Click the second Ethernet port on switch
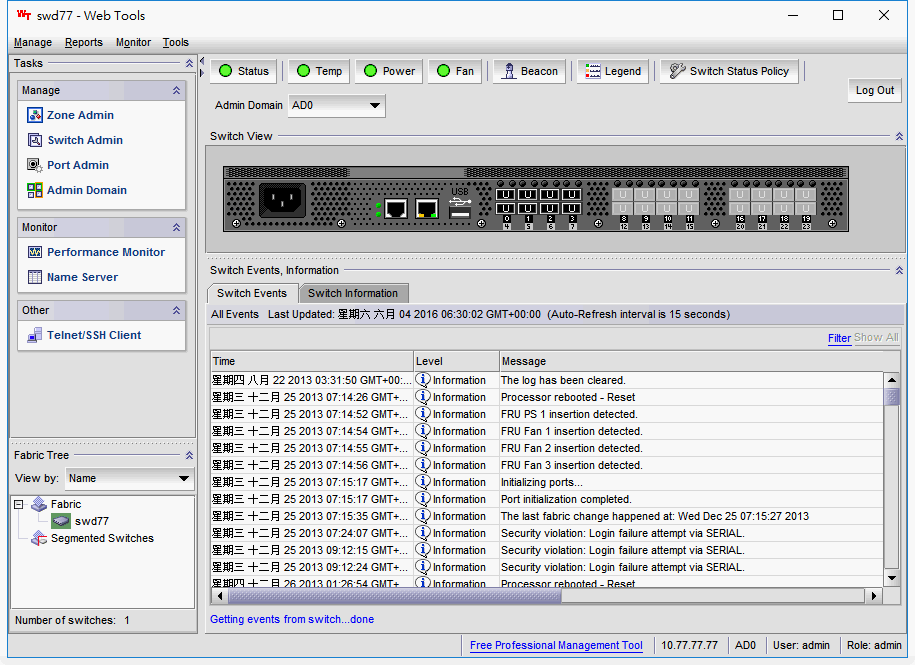915x665 pixels. (x=427, y=208)
